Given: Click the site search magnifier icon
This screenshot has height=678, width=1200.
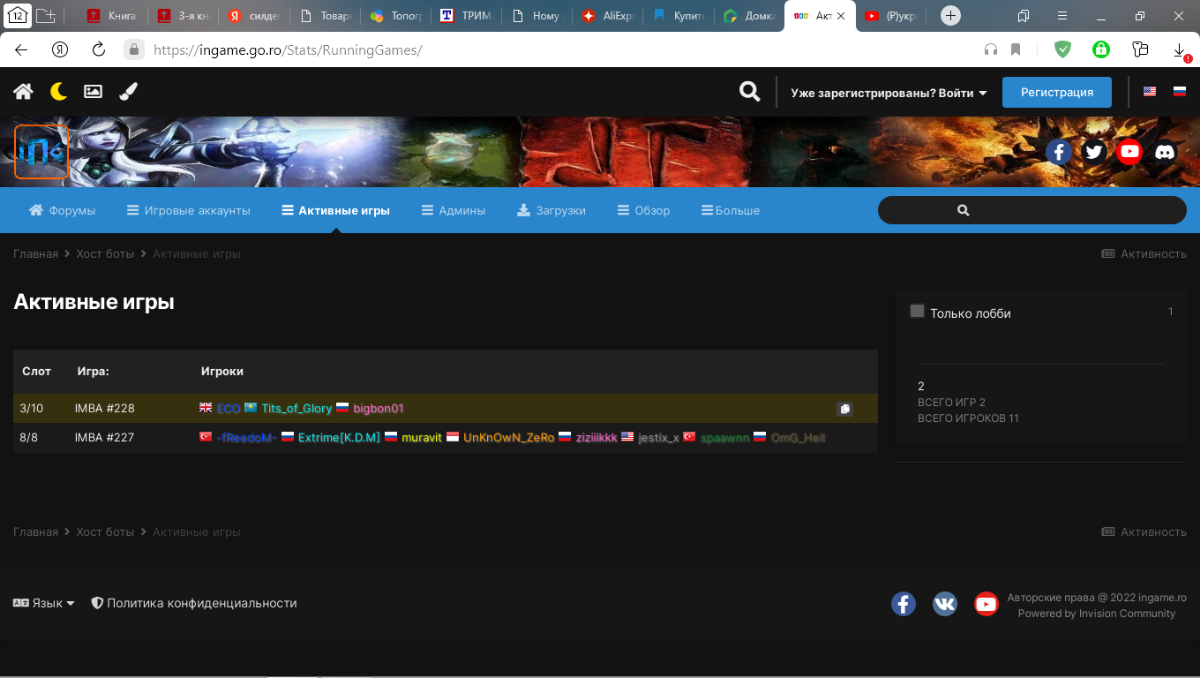Looking at the screenshot, I should pos(749,92).
